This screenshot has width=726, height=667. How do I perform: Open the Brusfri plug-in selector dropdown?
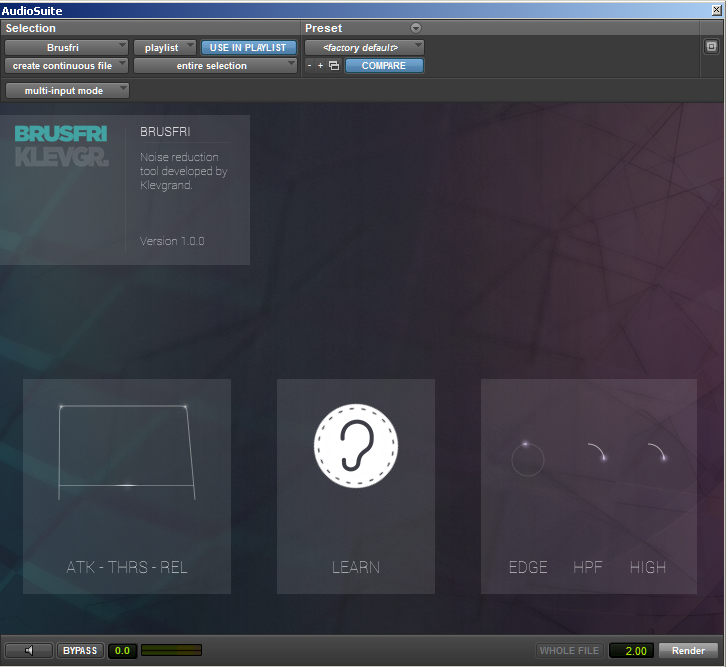[x=66, y=48]
